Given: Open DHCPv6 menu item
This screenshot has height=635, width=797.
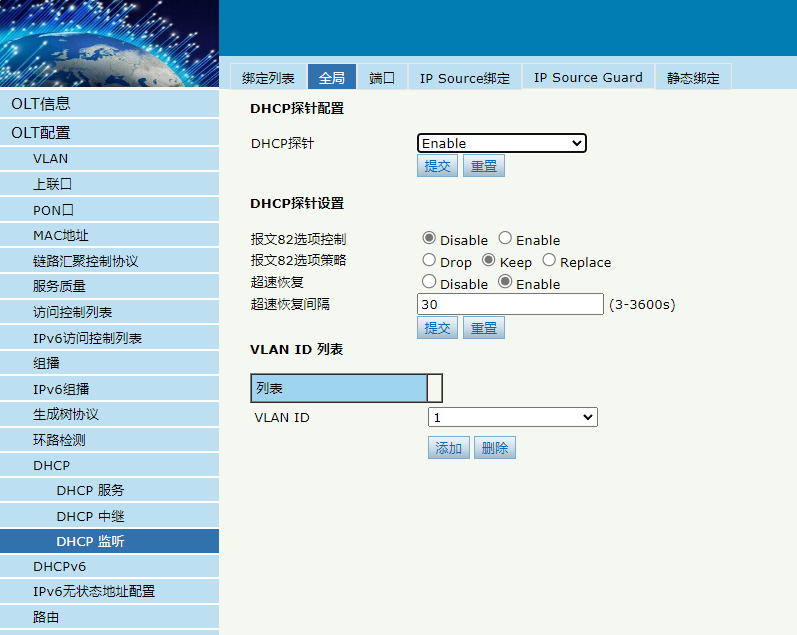Looking at the screenshot, I should pos(109,566).
